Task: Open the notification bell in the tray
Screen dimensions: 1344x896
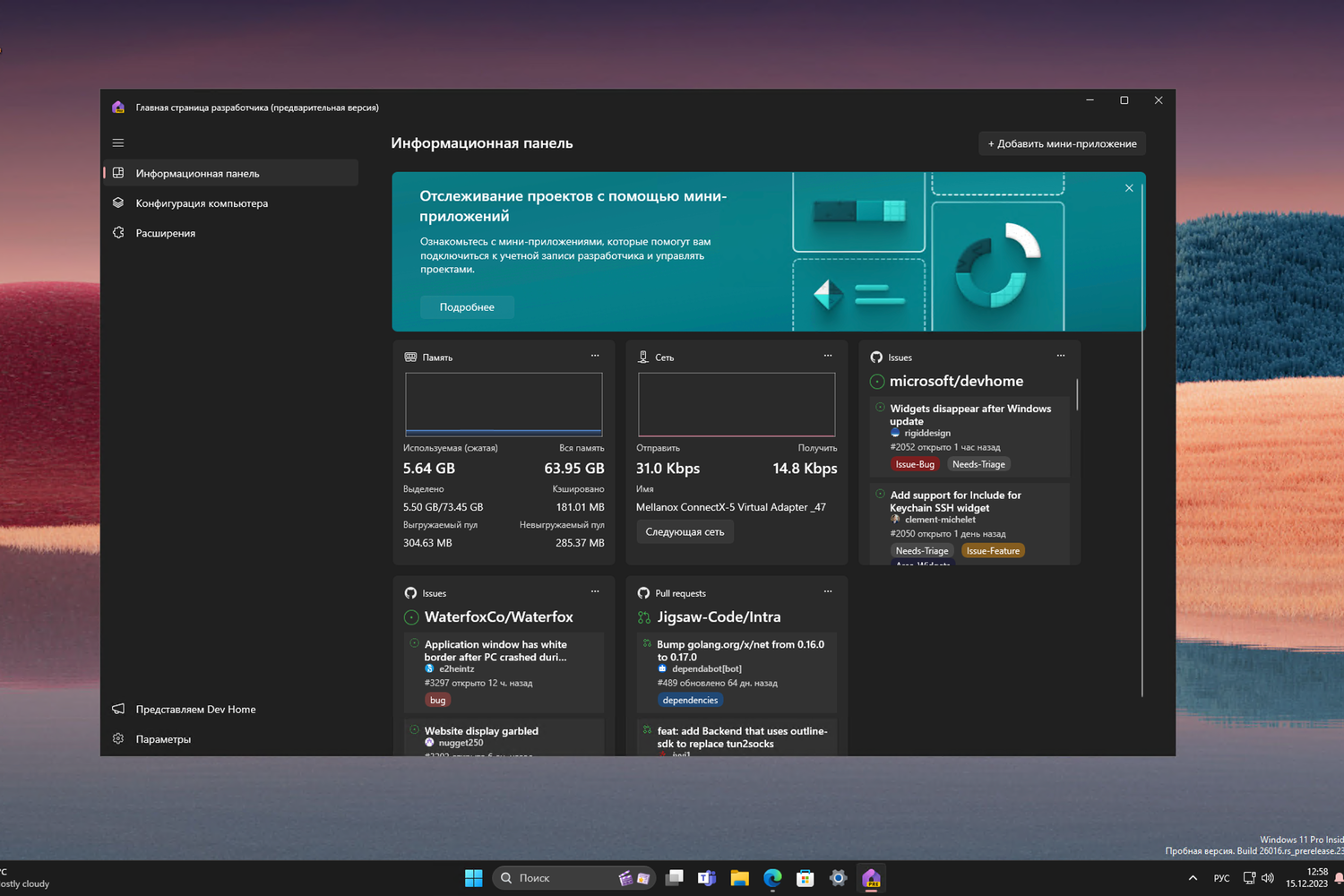Action: pos(1339,878)
